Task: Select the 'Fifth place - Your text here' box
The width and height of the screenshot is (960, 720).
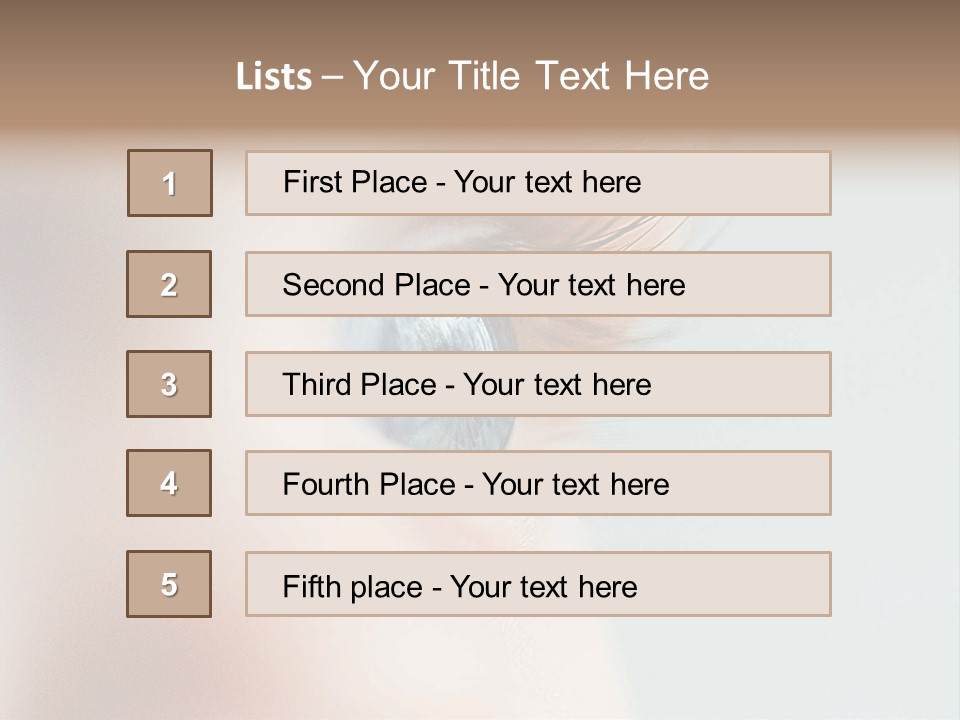Action: pos(538,584)
